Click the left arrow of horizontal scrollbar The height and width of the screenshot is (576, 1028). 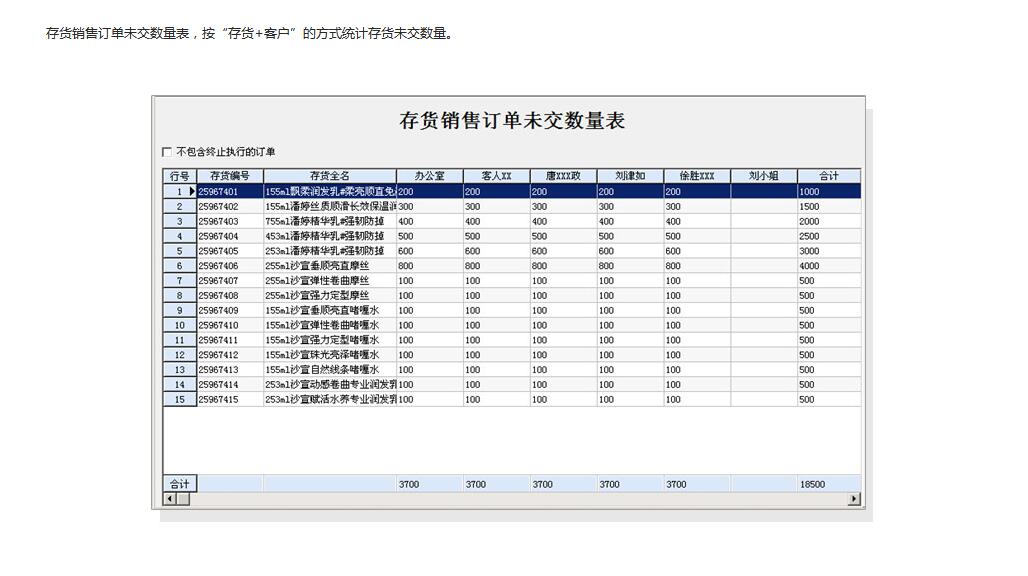point(169,499)
